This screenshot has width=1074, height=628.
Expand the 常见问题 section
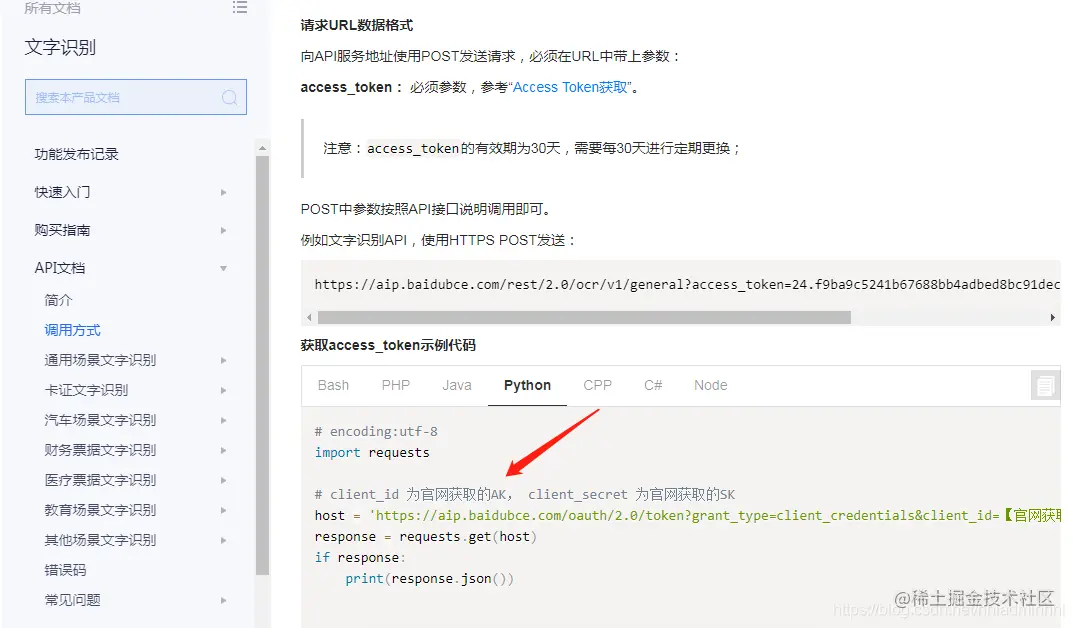click(x=223, y=601)
